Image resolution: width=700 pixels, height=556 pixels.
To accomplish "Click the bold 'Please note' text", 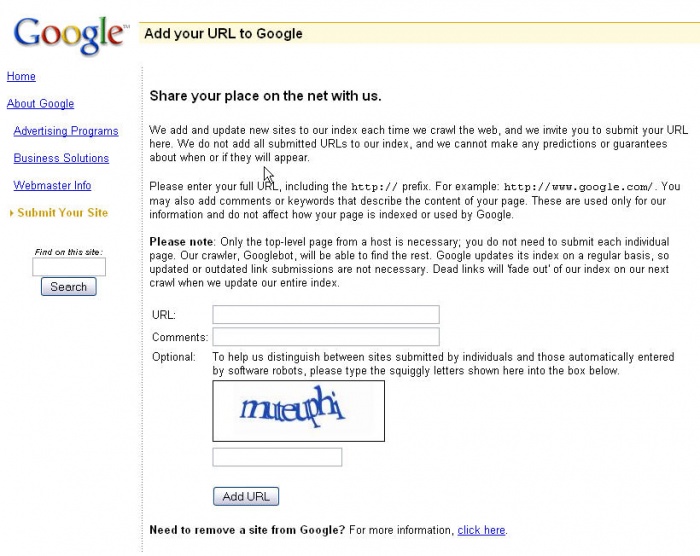I will 181,242.
